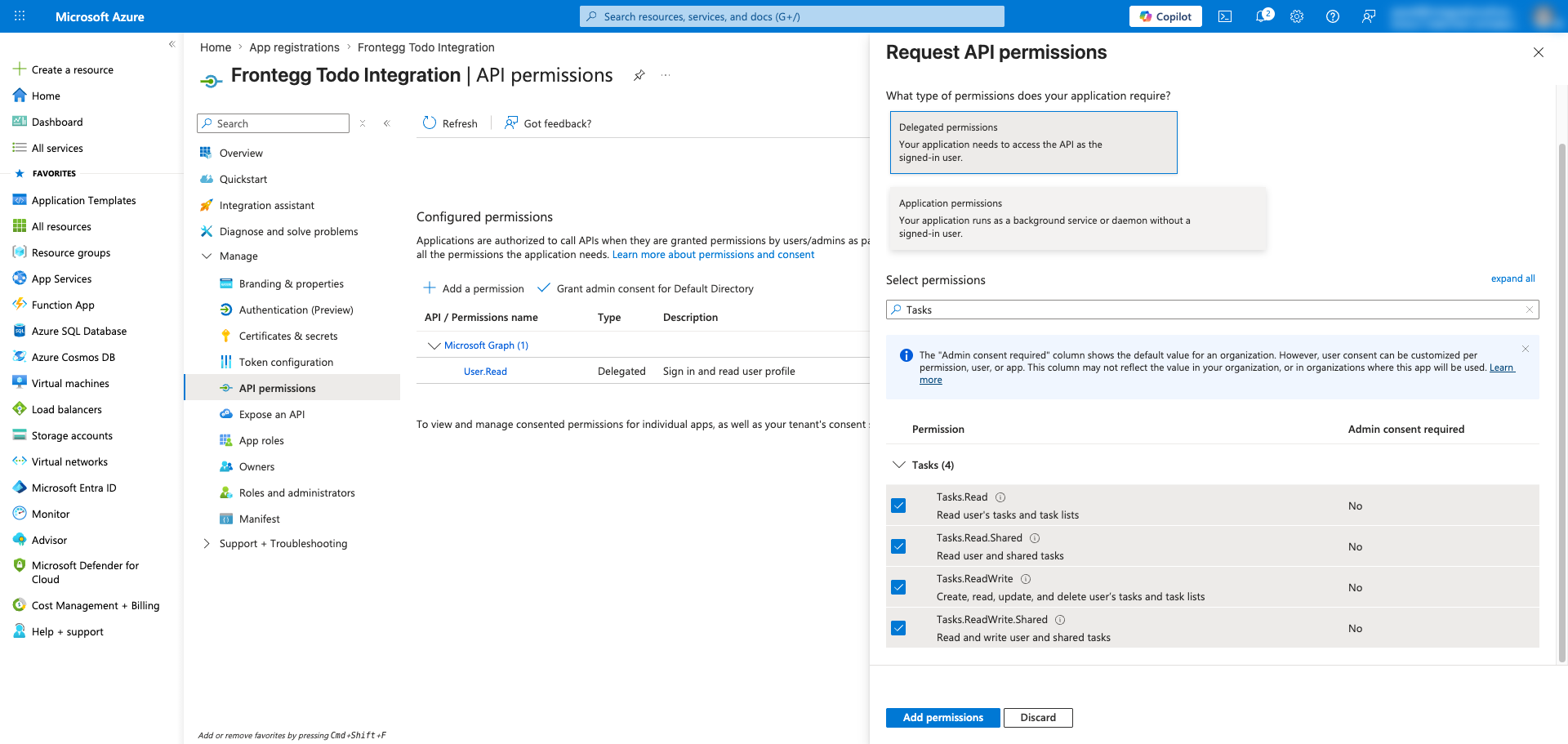The image size is (1568, 744).
Task: Grant admin consent for Default Directory
Action: click(645, 288)
